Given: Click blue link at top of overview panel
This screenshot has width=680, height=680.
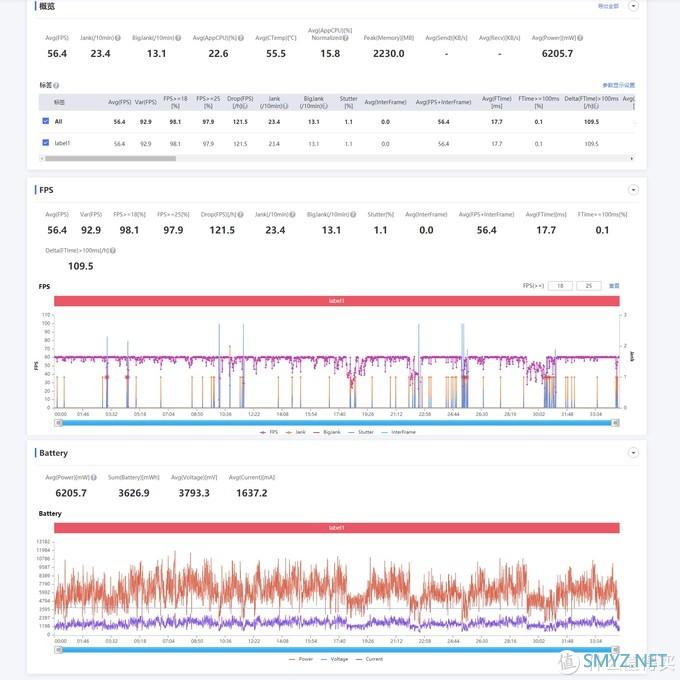Looking at the screenshot, I should point(608,6).
